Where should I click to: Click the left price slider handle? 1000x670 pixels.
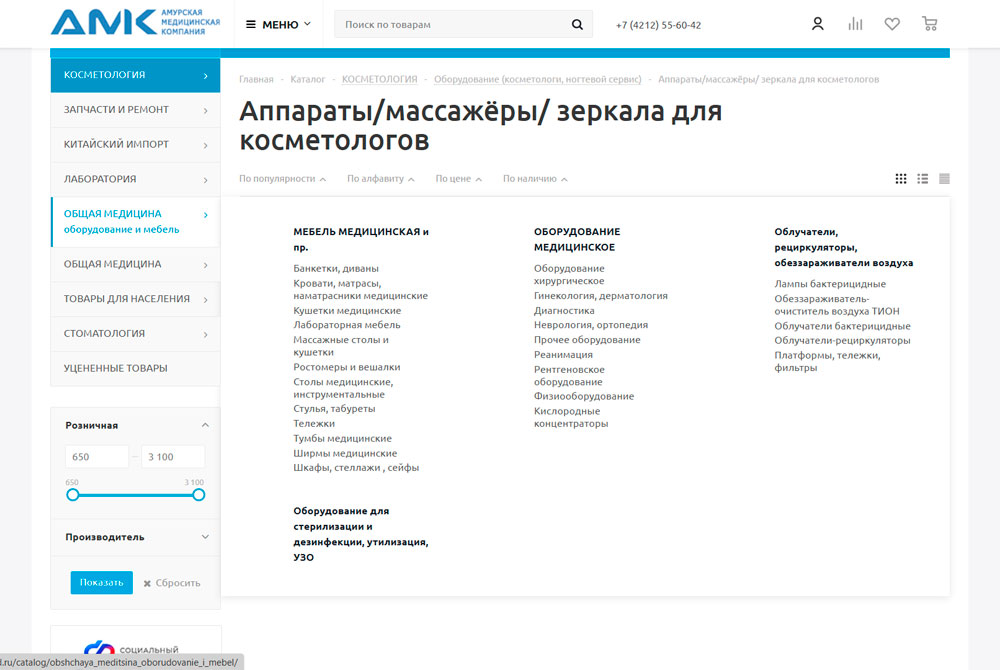click(73, 495)
